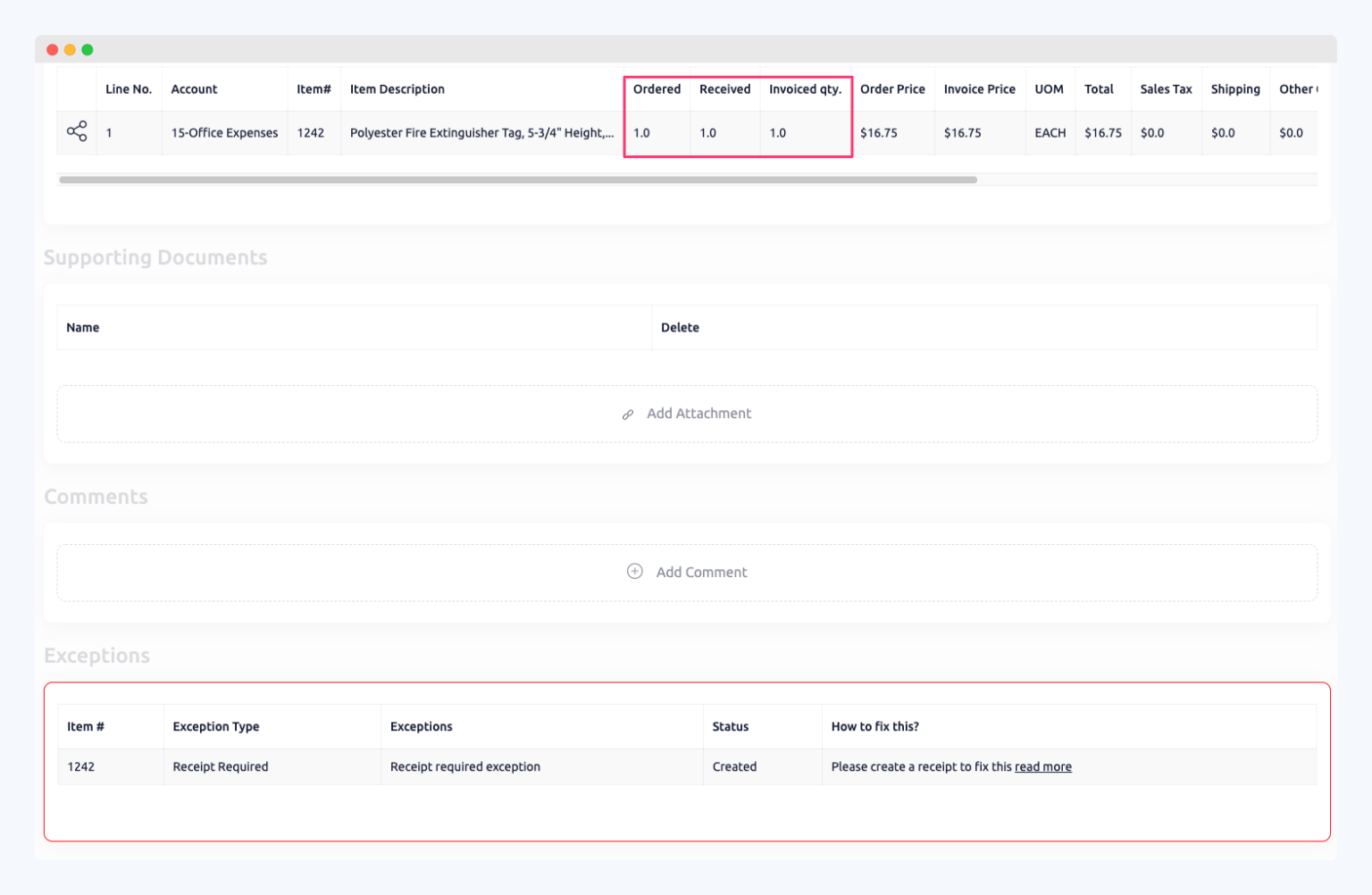Viewport: 1372px width, 895px height.
Task: Click the Supporting Documents heading
Action: coord(155,257)
